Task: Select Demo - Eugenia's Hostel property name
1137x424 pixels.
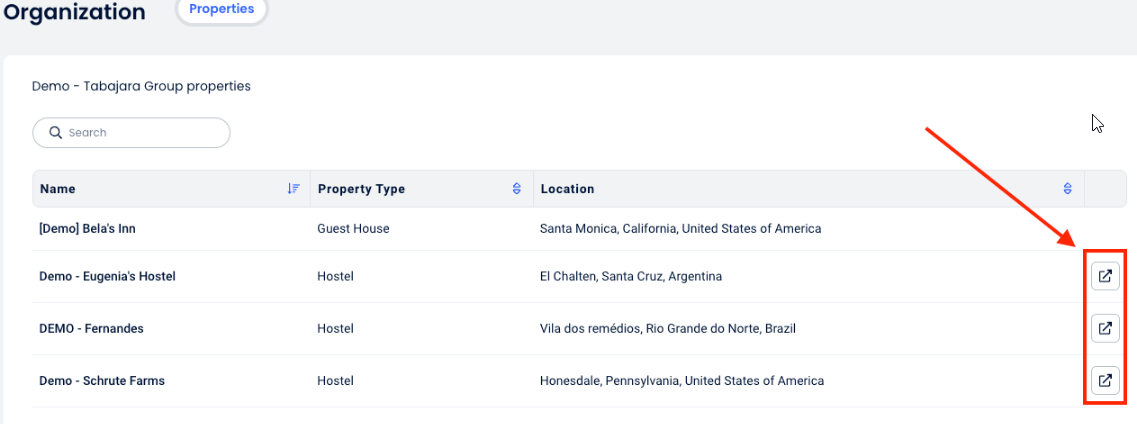Action: pyautogui.click(x=107, y=276)
